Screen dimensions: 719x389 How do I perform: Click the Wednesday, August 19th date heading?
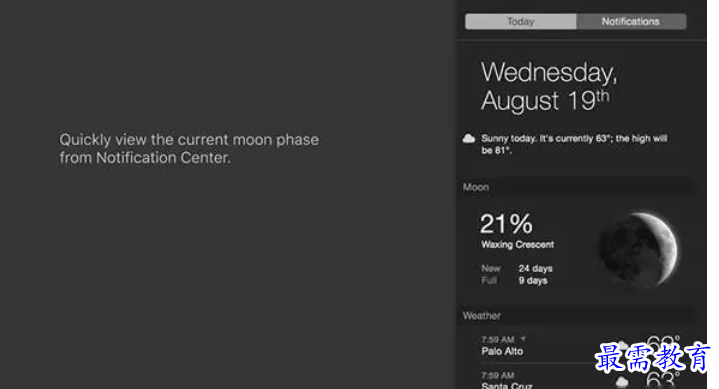coord(549,86)
